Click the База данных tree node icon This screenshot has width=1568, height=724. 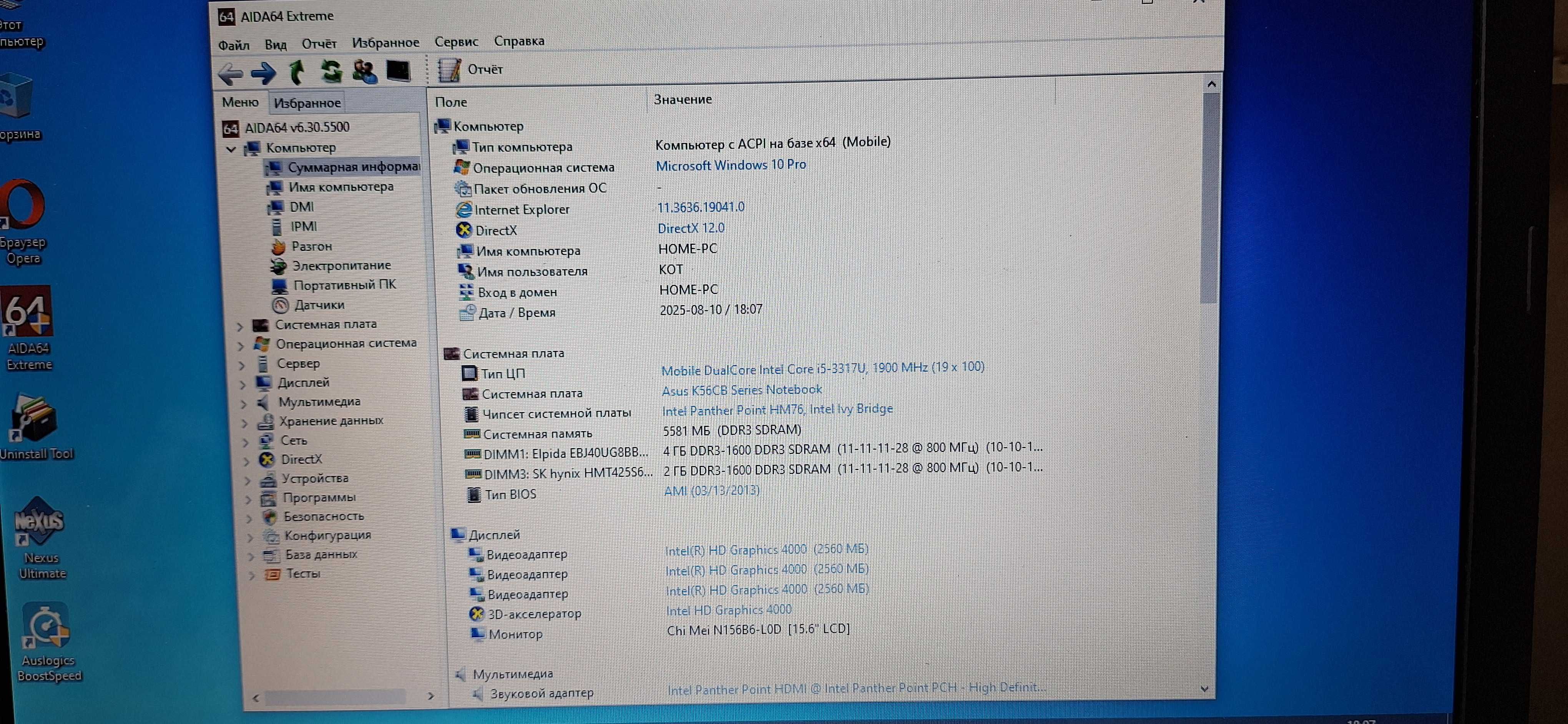271,555
